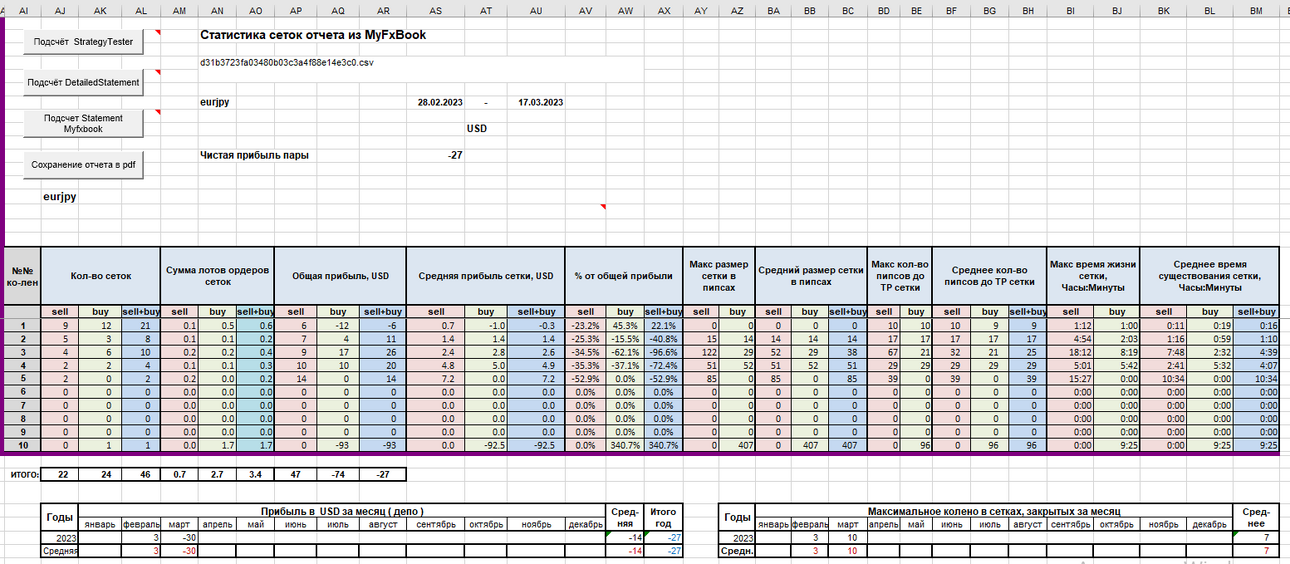Select the Средняя прибыль сетки, USD header

click(485, 275)
